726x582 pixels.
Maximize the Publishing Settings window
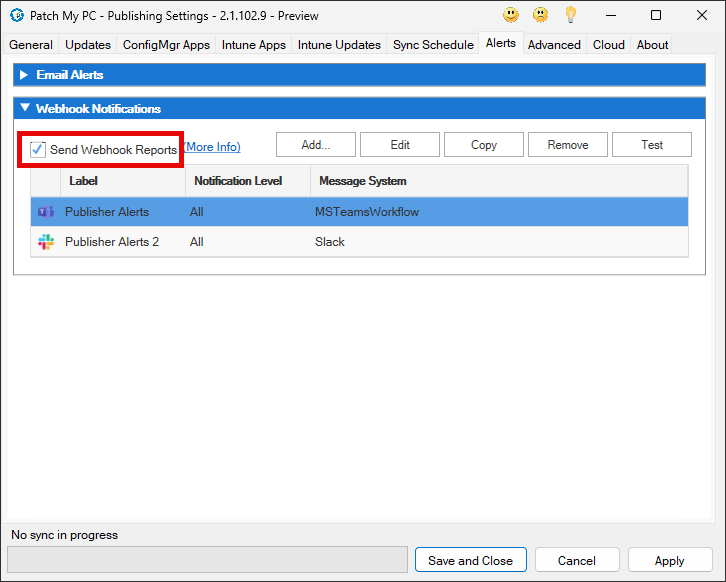(656, 15)
